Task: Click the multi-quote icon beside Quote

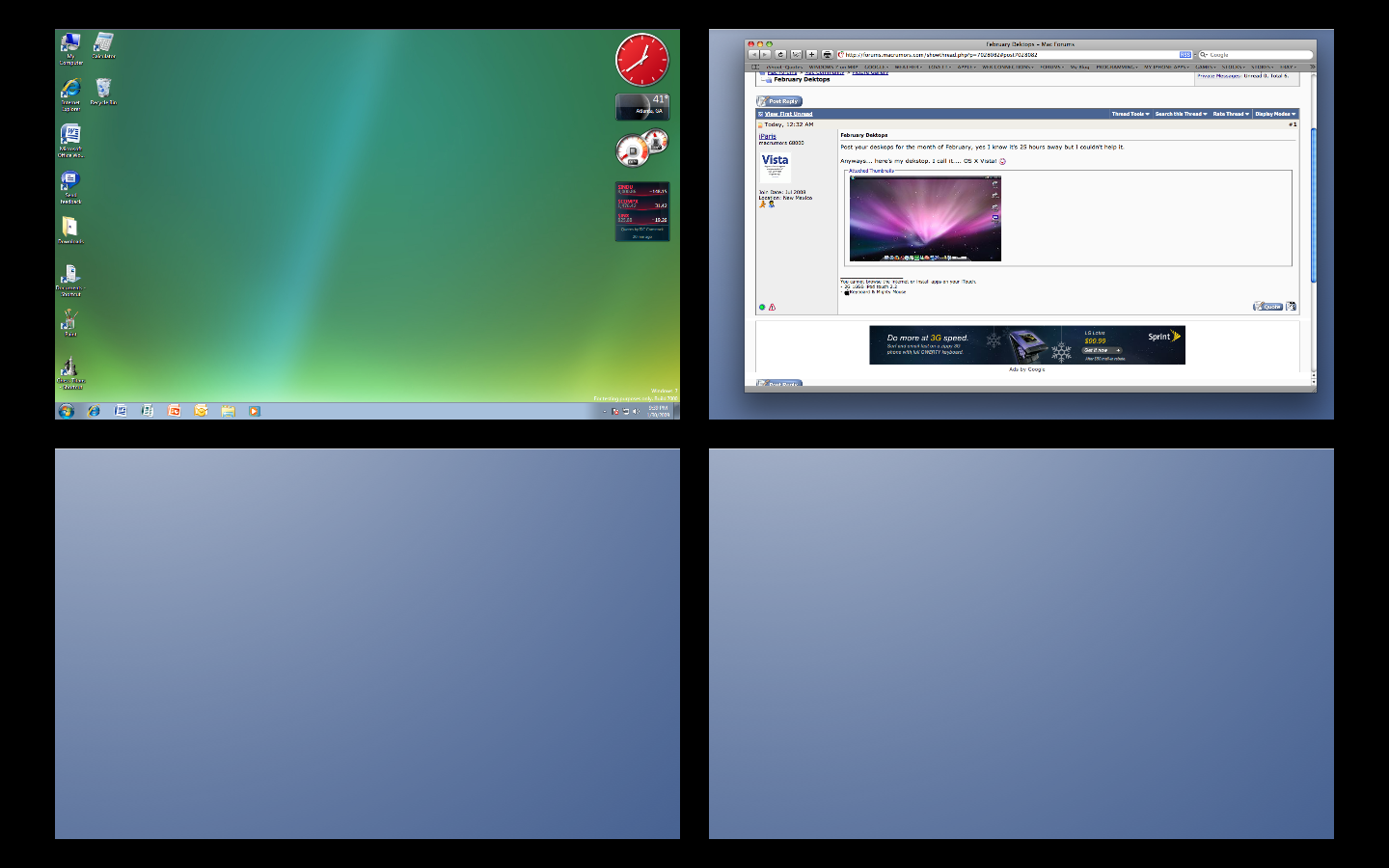Action: [1291, 307]
